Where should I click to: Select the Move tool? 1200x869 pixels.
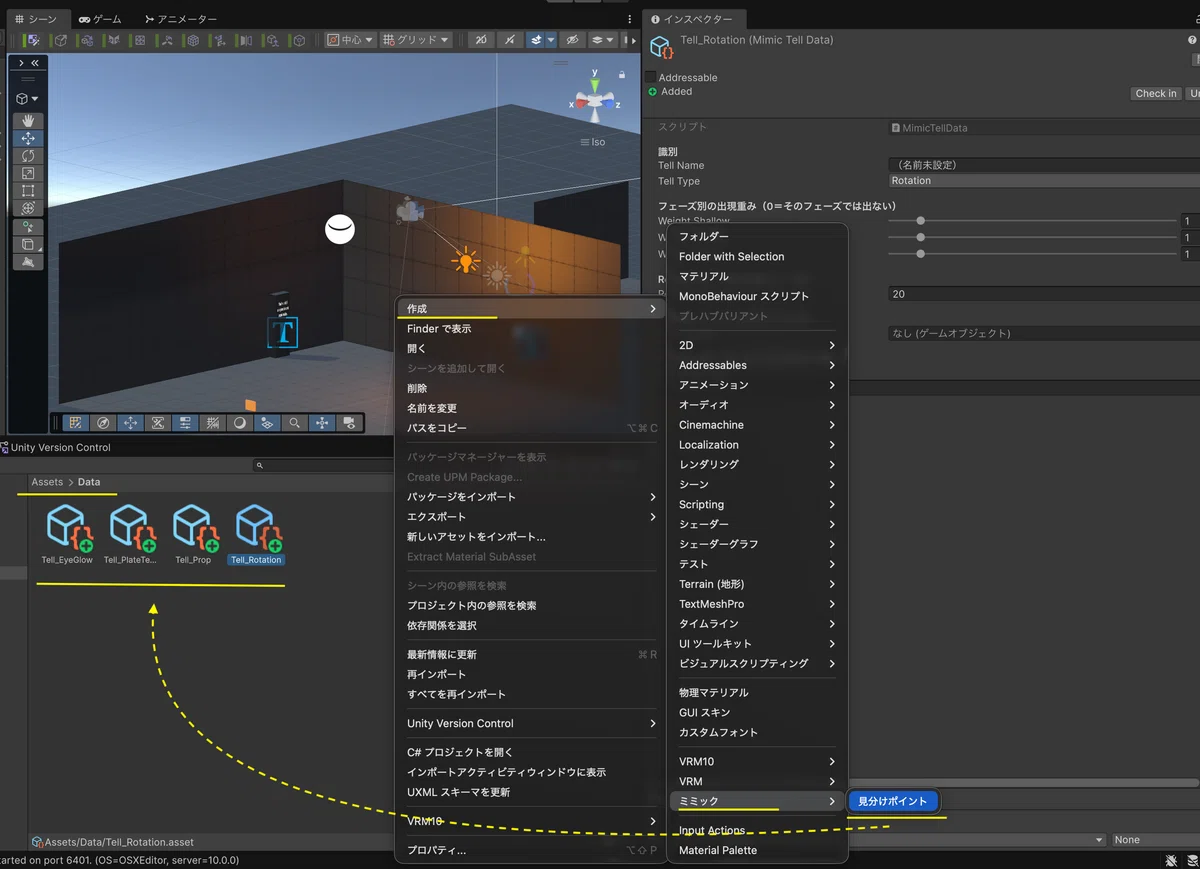click(x=28, y=138)
